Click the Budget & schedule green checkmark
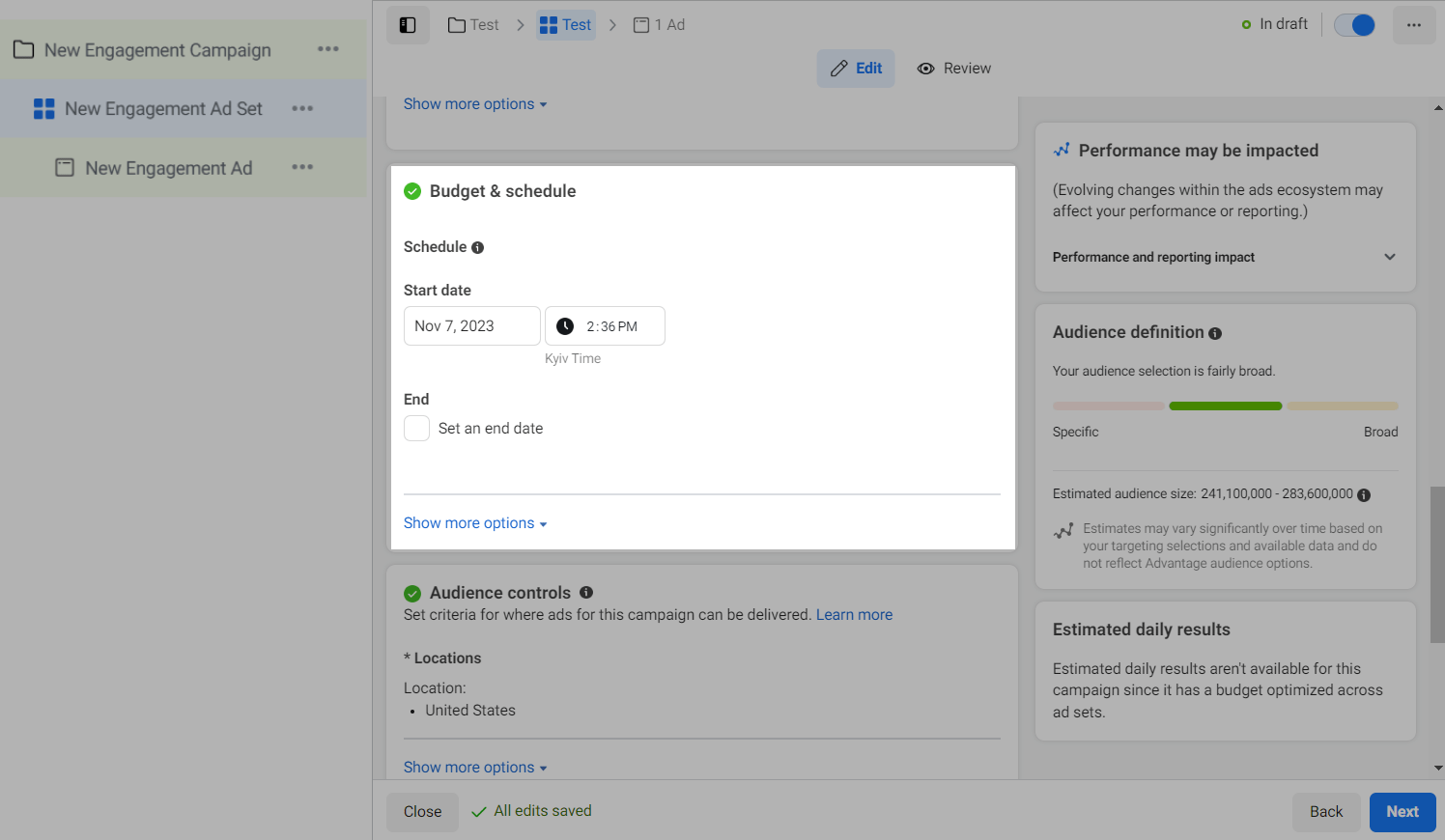Screen dimensions: 1445x840 click(x=412, y=191)
